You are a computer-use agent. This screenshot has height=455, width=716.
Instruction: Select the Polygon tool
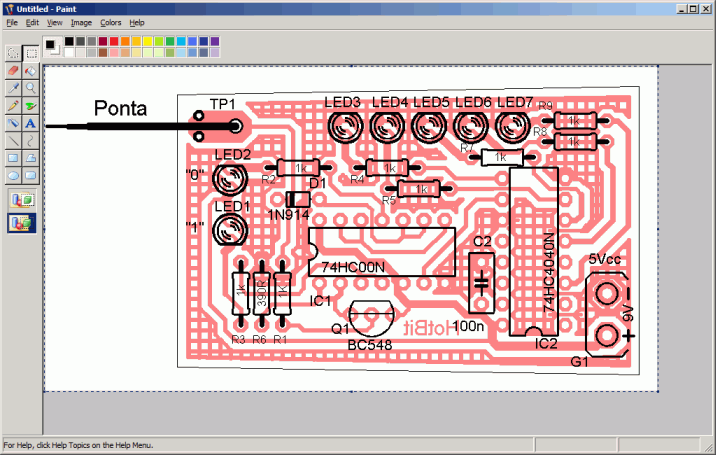pyautogui.click(x=31, y=158)
